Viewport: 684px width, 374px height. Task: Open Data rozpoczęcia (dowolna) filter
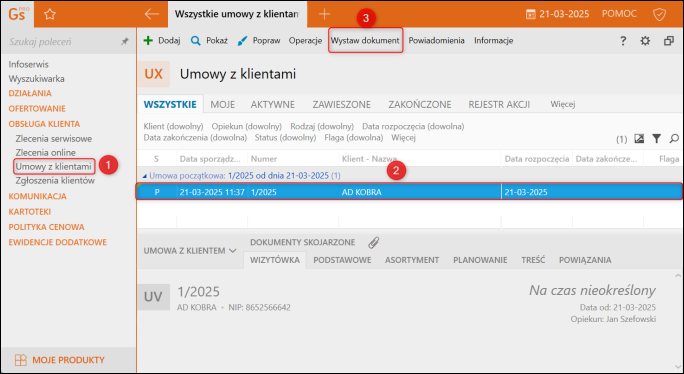coord(413,127)
